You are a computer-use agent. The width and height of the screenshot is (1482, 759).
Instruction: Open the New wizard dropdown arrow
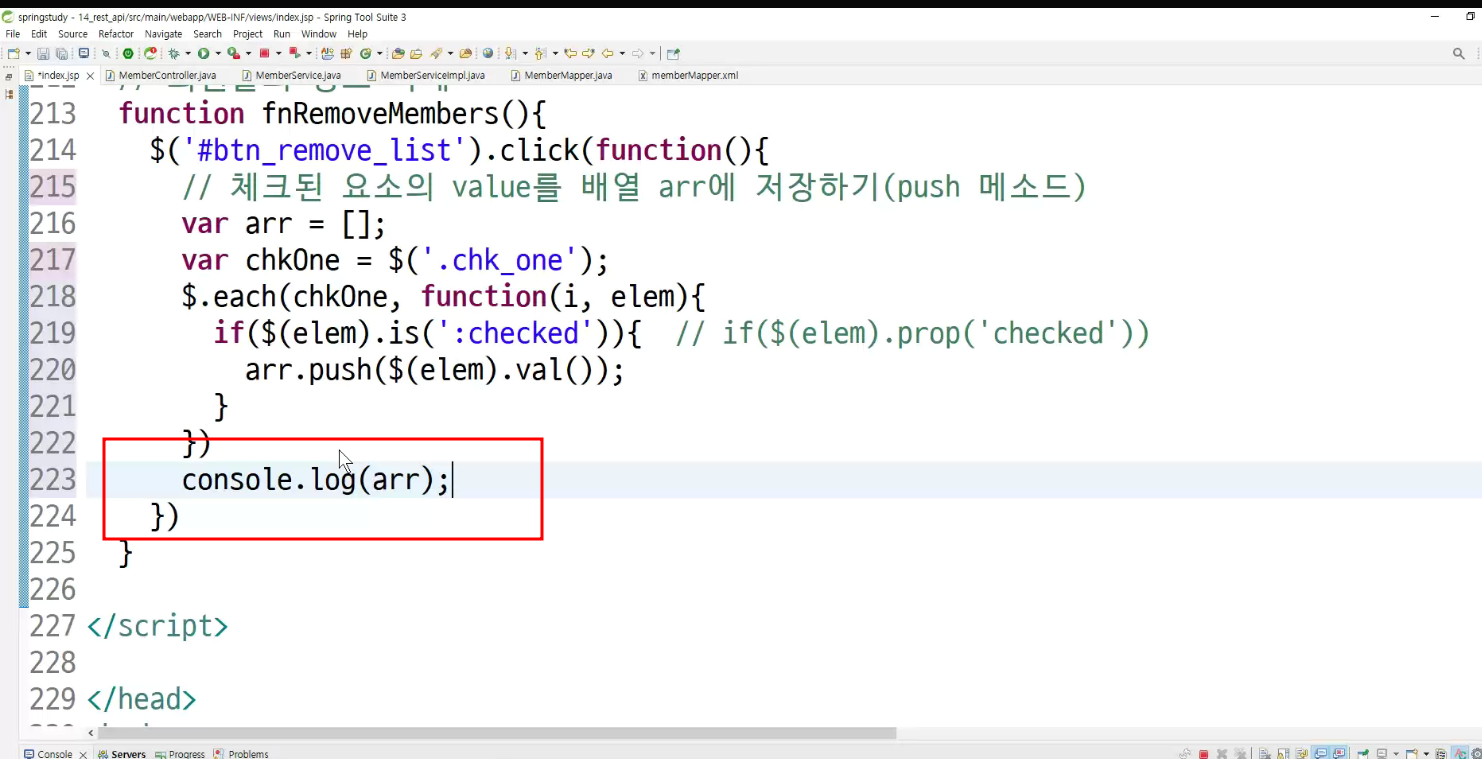28,53
